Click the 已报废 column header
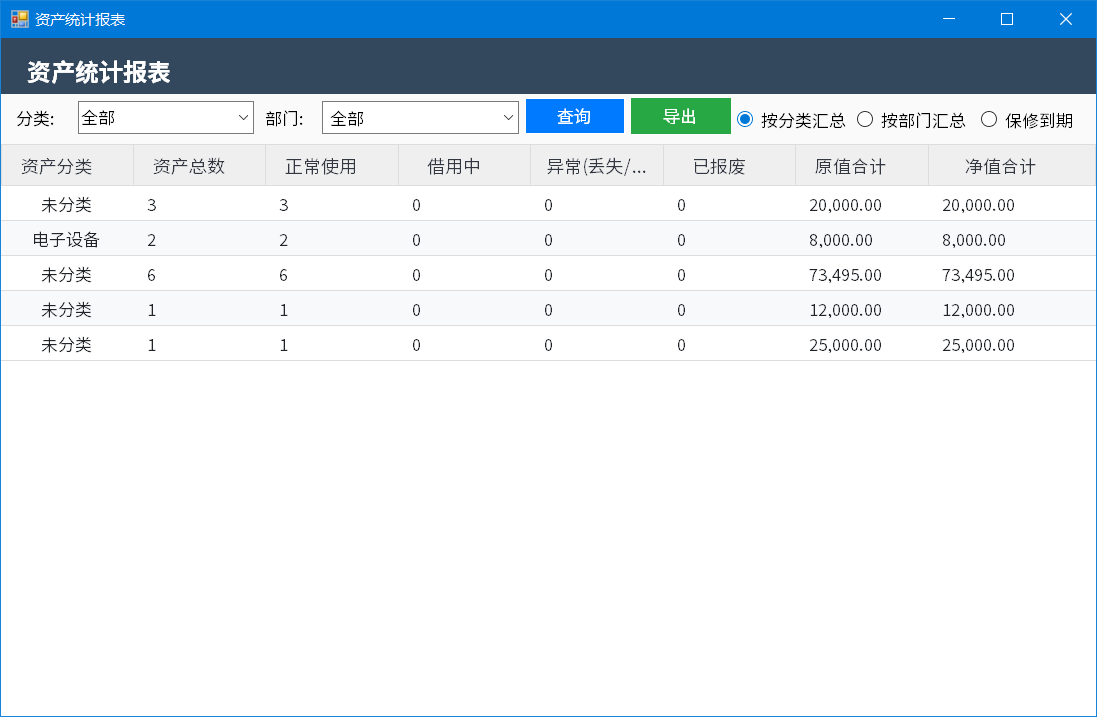This screenshot has height=717, width=1097. 730,166
